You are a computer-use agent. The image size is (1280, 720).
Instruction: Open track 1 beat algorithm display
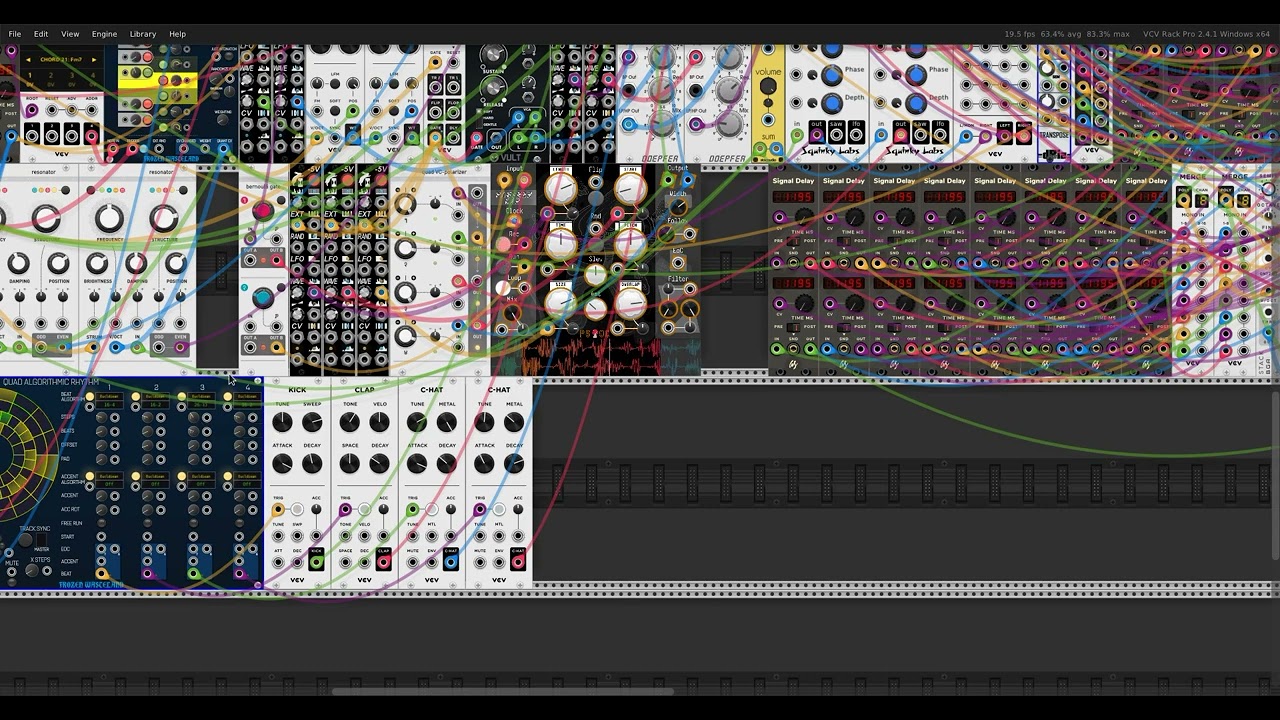point(109,399)
